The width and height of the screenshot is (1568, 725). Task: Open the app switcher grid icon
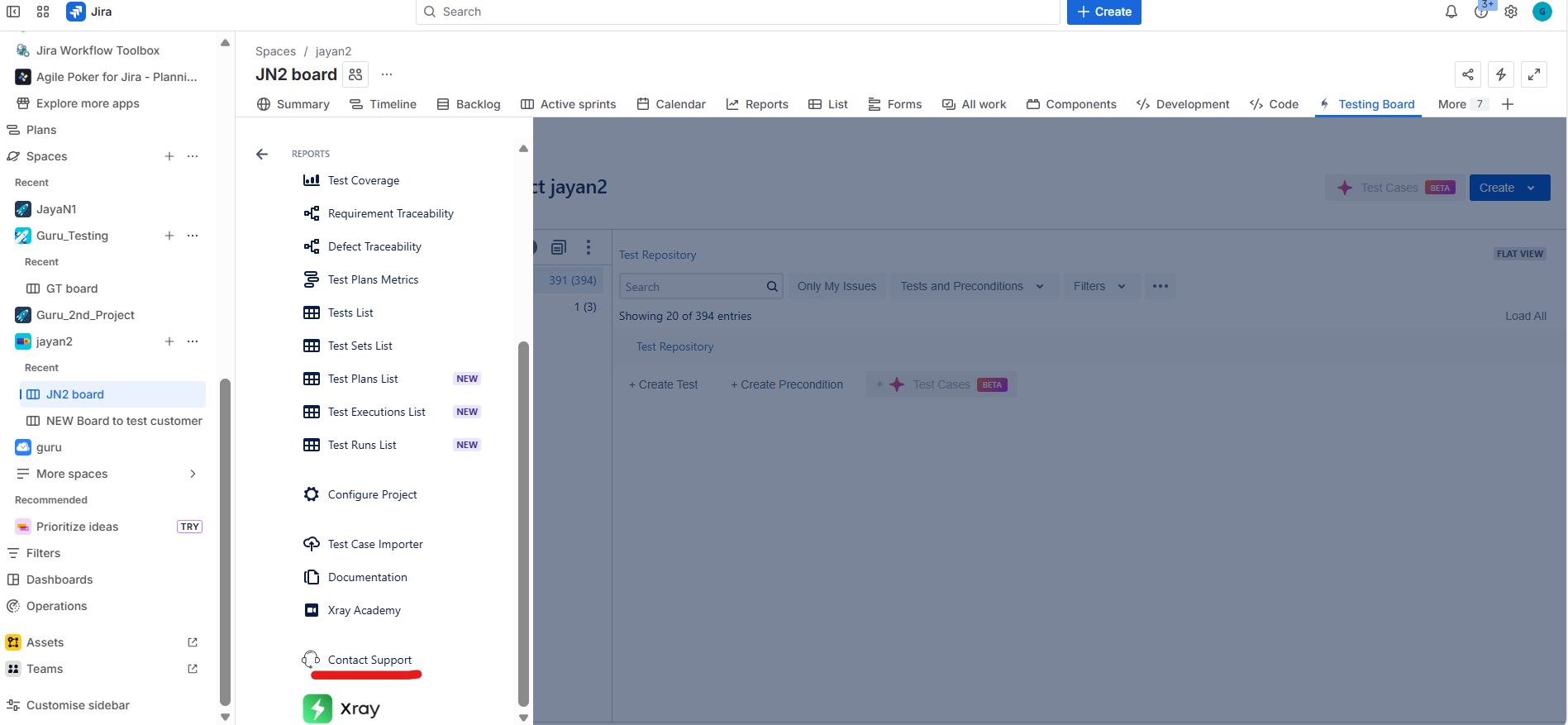pos(43,12)
